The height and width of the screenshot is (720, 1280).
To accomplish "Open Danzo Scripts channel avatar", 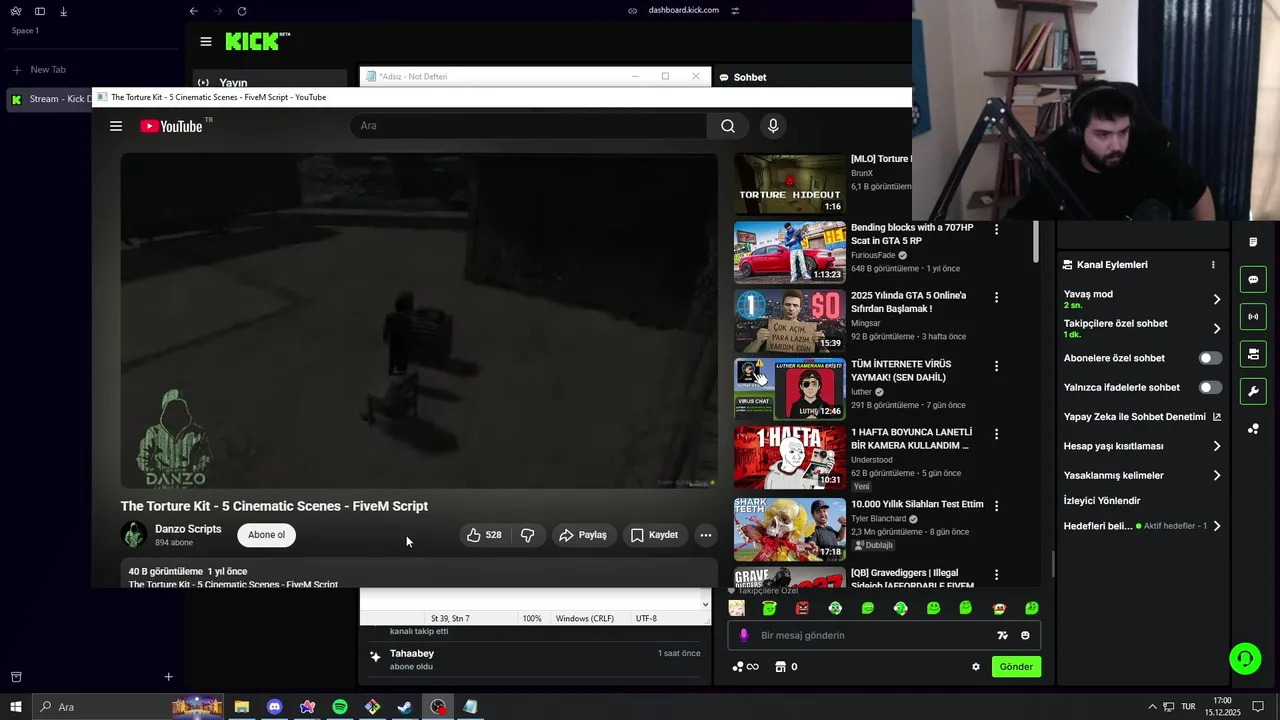I will (x=134, y=534).
